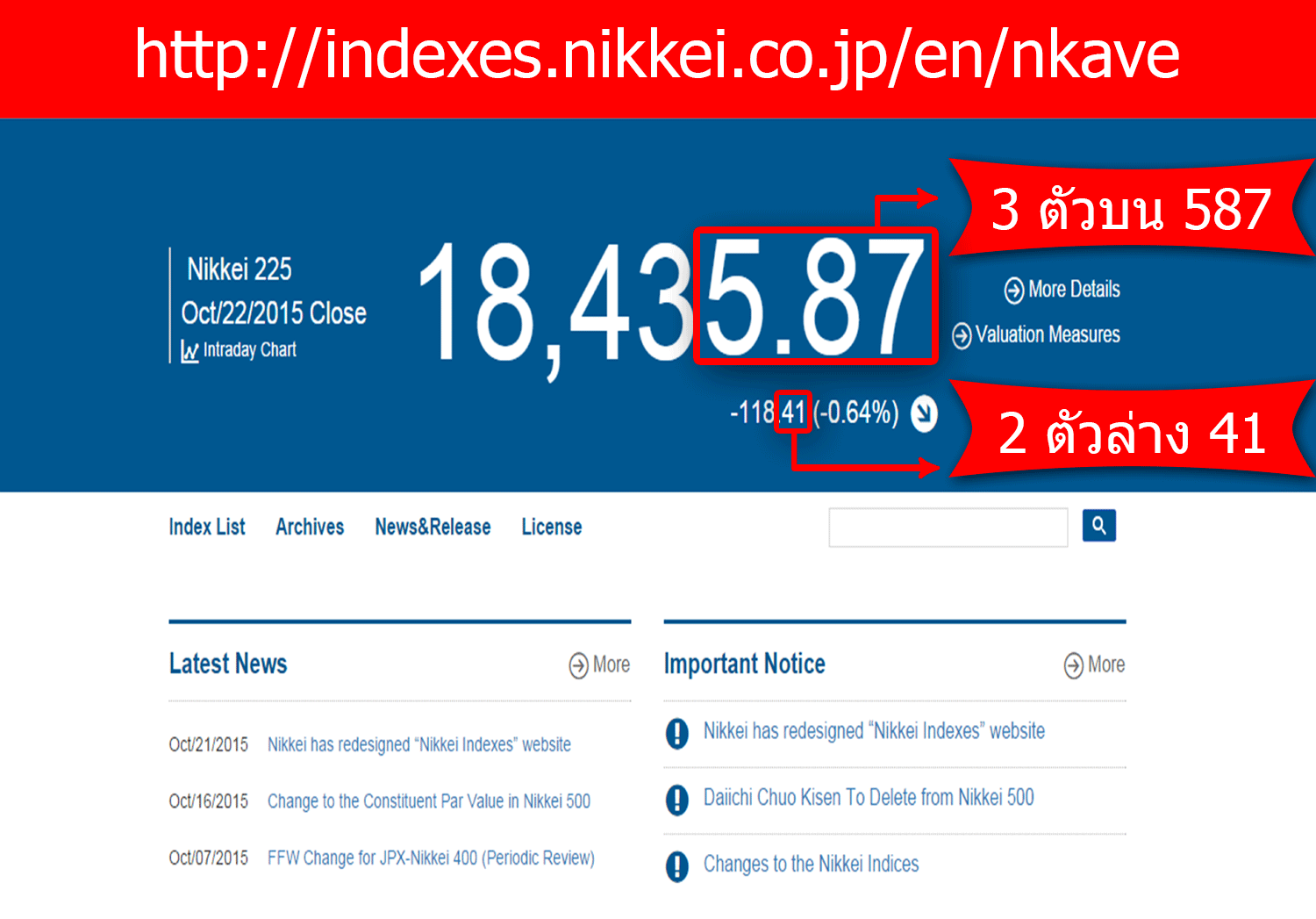Click the Important Notice More arrow icon

pos(1074,666)
